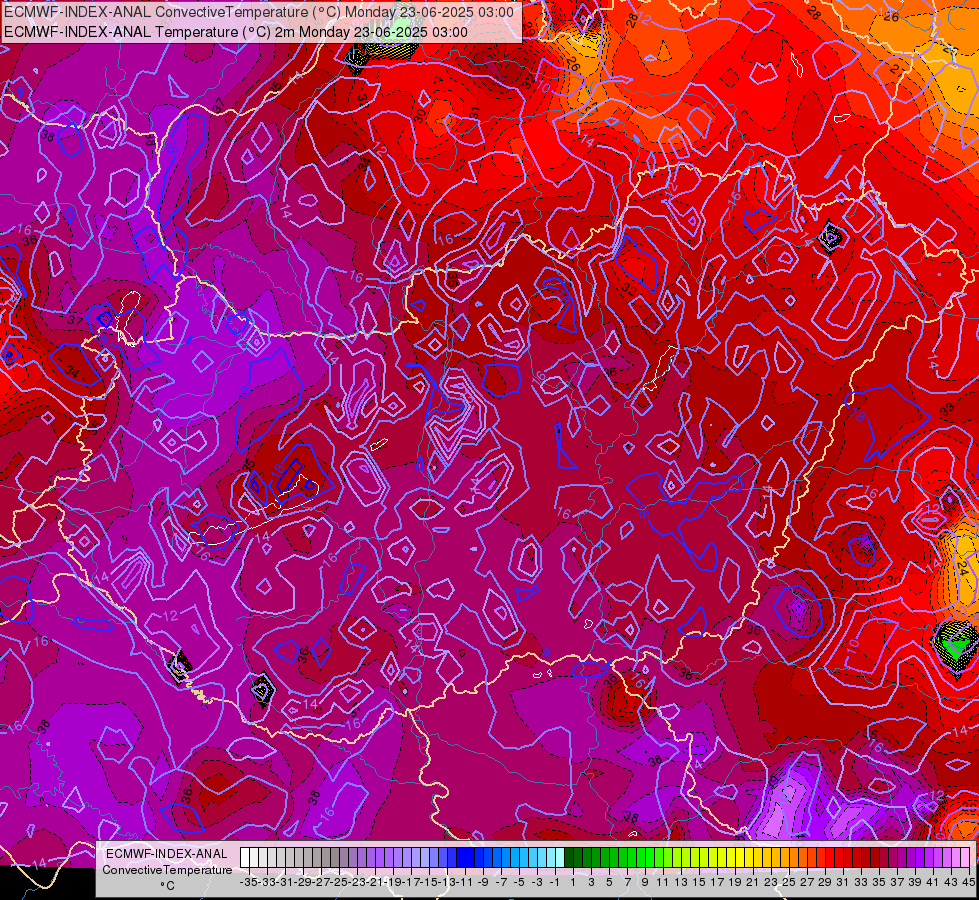979x900 pixels.
Task: Click the positive 5 value on the legend scale
Action: click(609, 882)
